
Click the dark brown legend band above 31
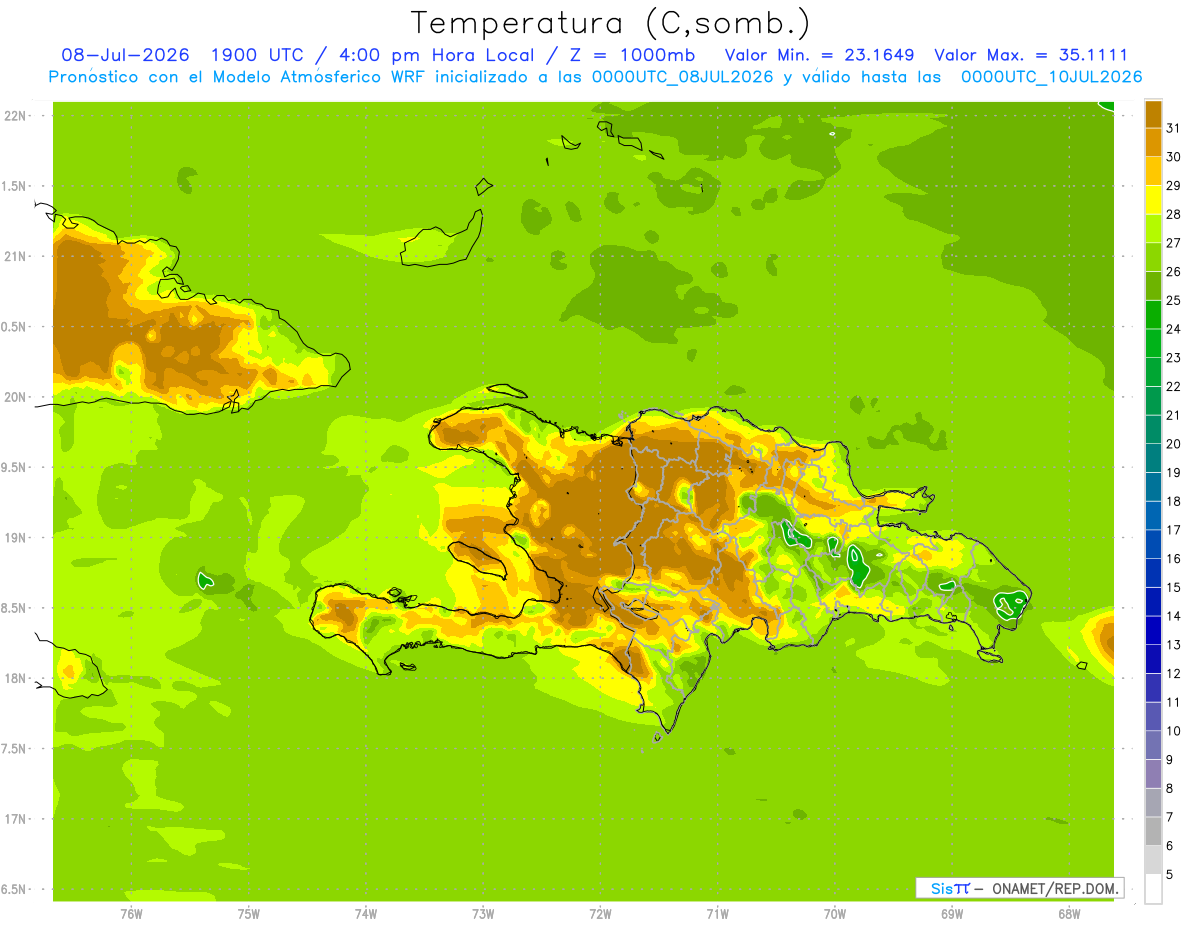1153,114
